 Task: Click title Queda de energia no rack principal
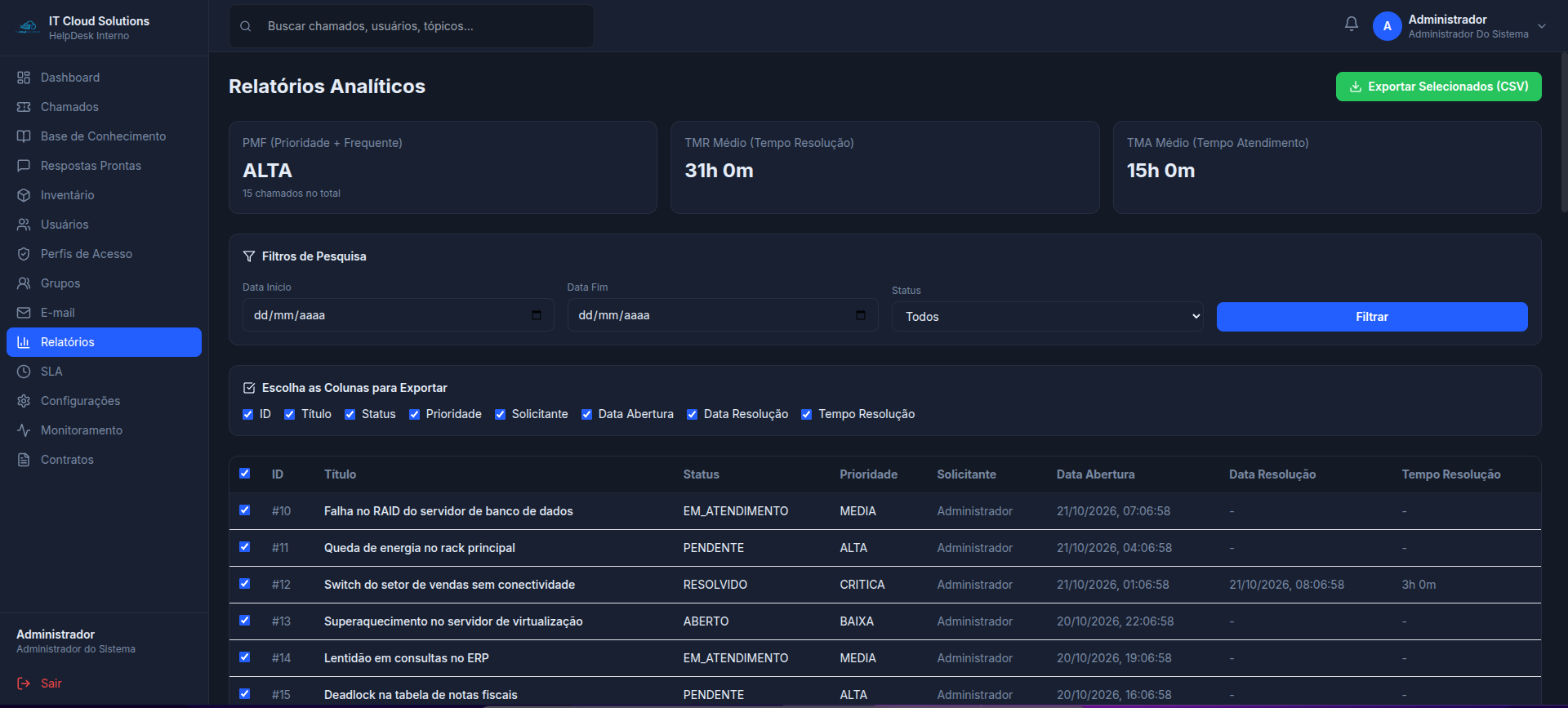420,548
